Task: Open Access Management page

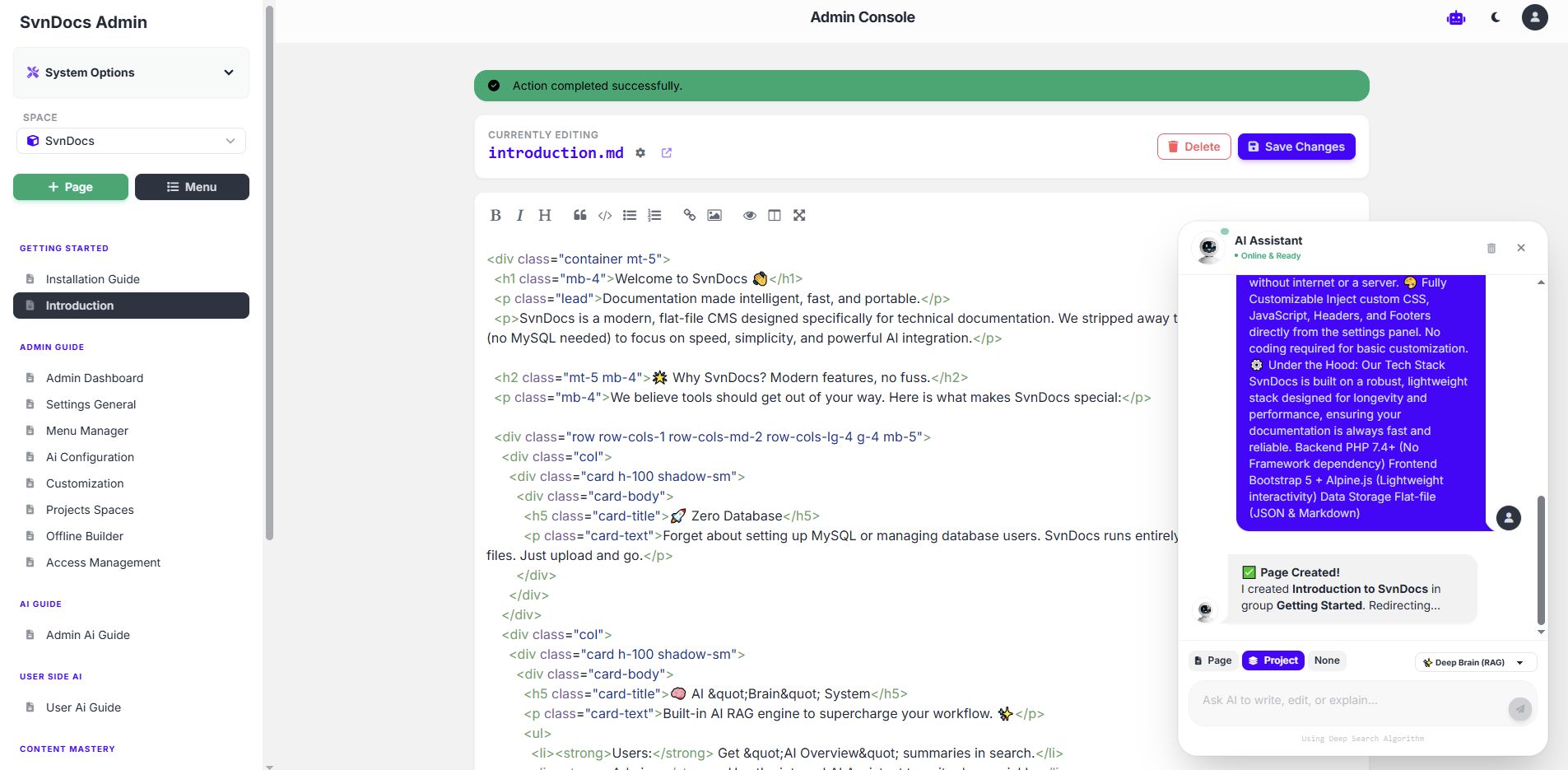Action: pos(131,562)
